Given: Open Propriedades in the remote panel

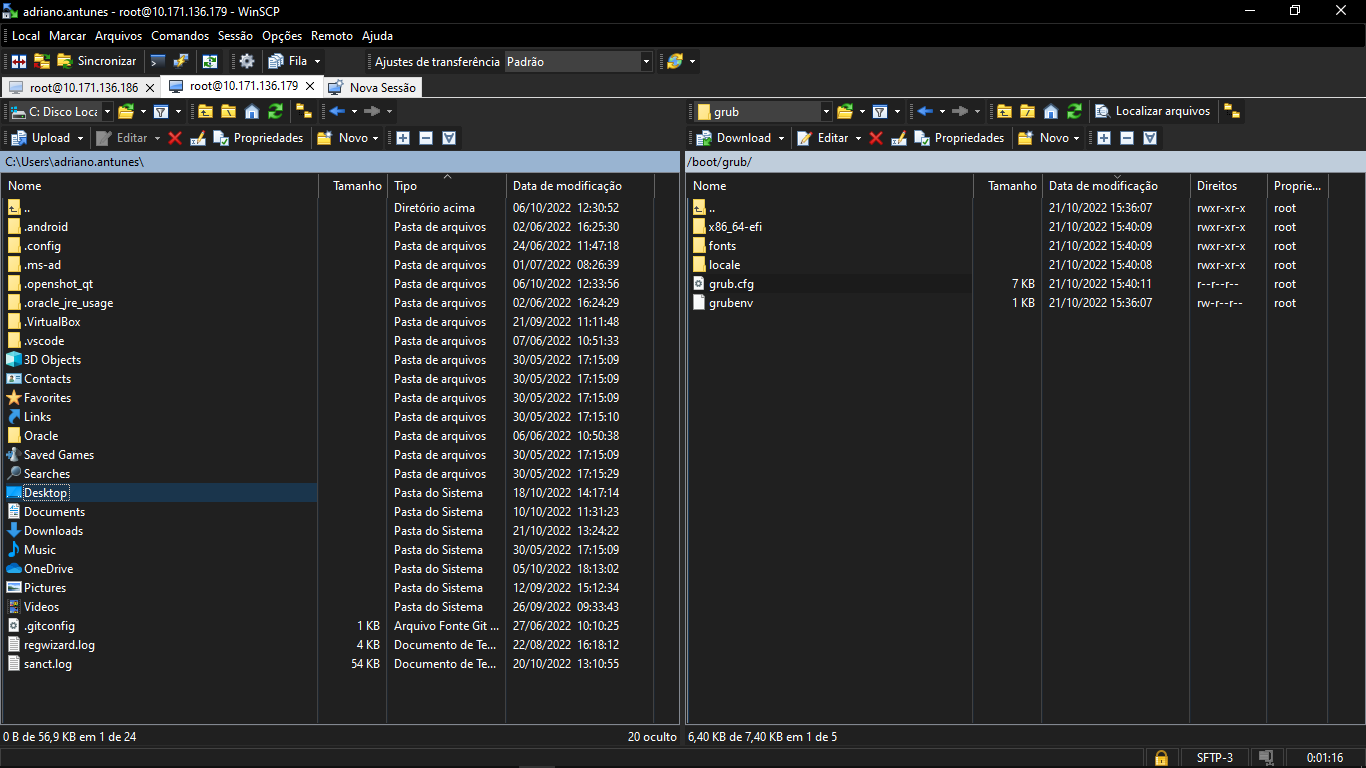Looking at the screenshot, I should coord(959,138).
